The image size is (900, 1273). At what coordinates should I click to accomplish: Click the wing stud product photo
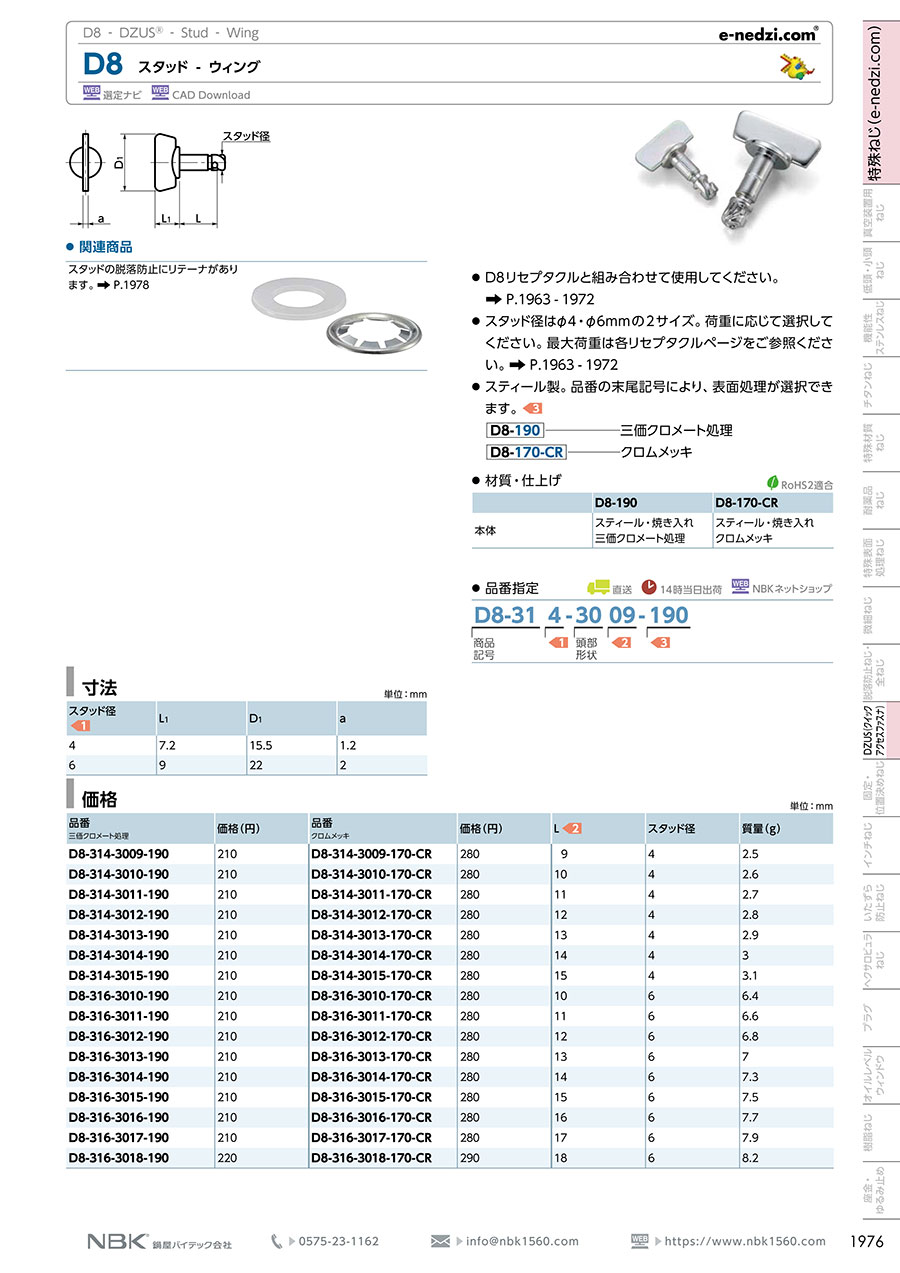tap(730, 172)
